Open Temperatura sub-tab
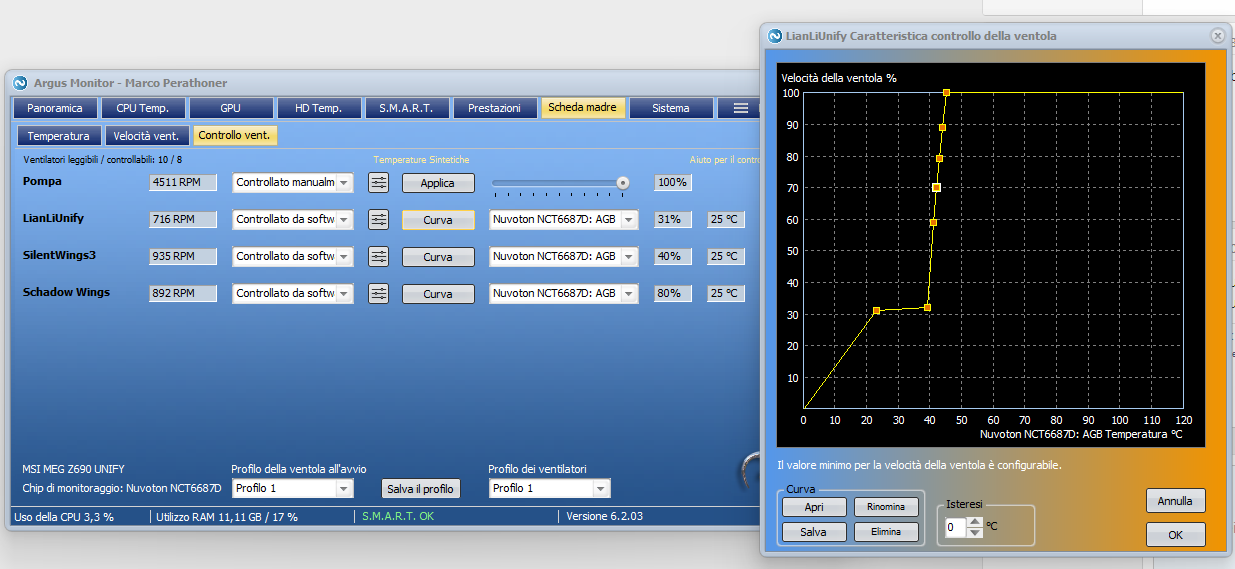The image size is (1235, 569). coord(59,136)
